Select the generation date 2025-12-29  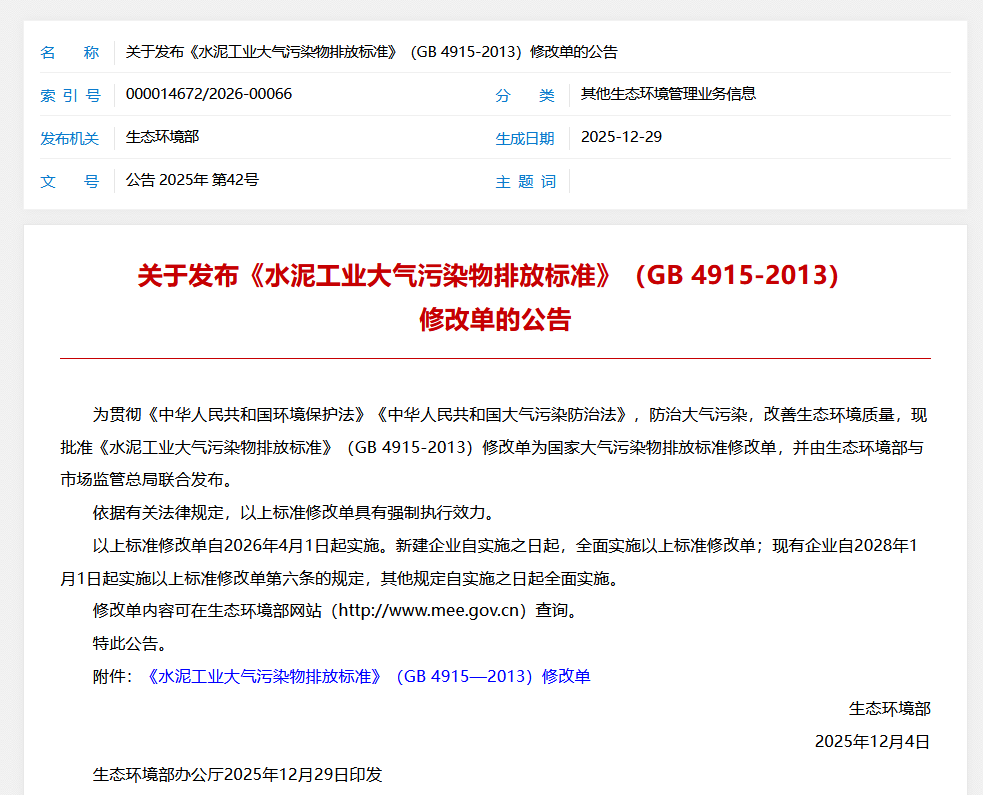click(x=621, y=137)
